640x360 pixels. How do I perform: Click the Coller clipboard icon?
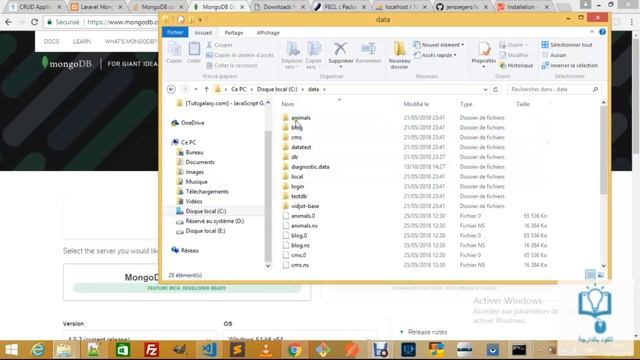click(194, 50)
